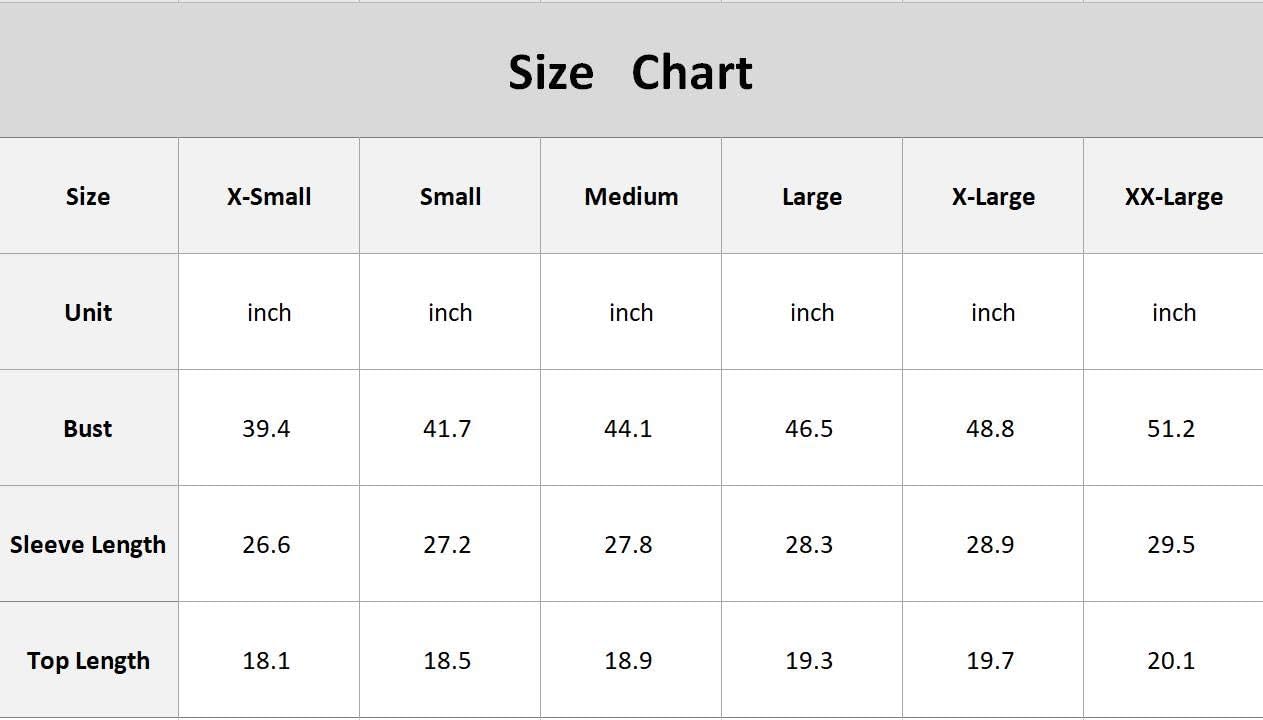
Task: Click the Unit row label
Action: click(x=89, y=312)
